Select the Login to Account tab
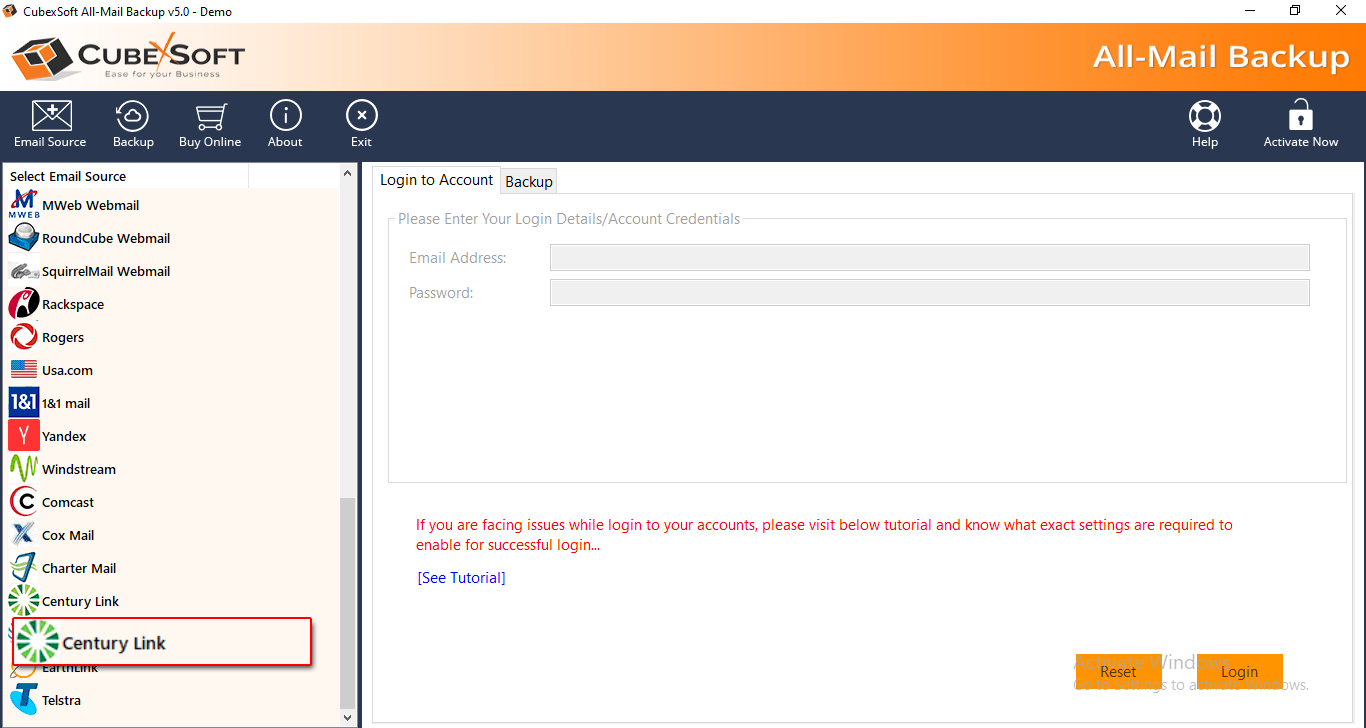The height and width of the screenshot is (728, 1366). coord(436,180)
